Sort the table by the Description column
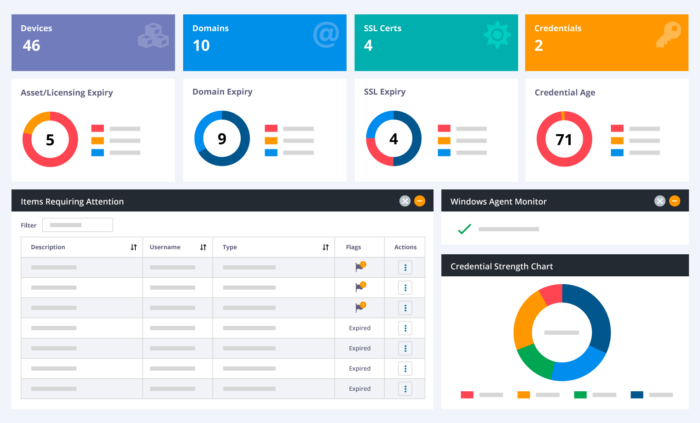The width and height of the screenshot is (700, 423). coord(133,247)
